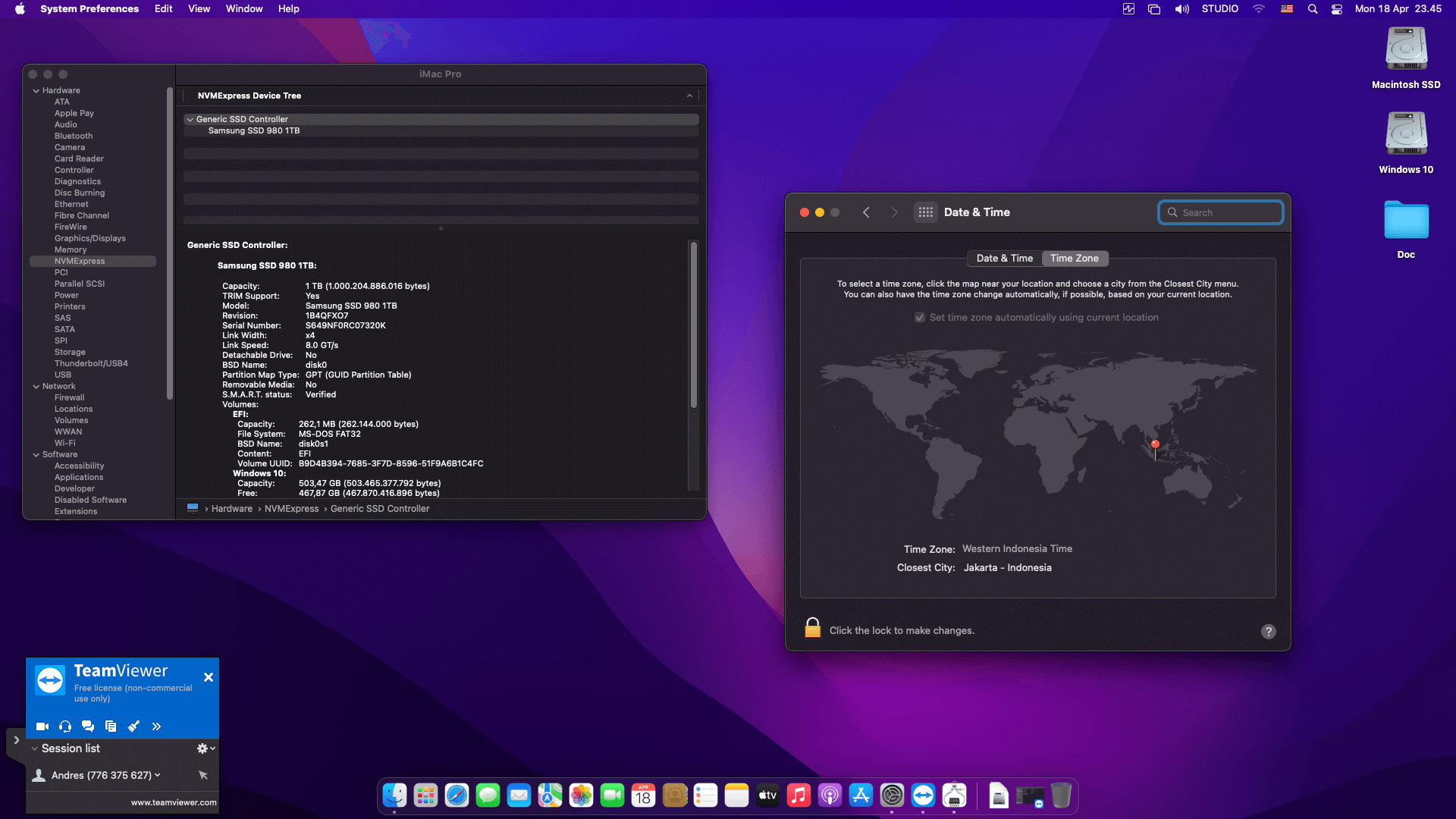
Task: Show more TeamViewer tools double-arrow
Action: 156,726
